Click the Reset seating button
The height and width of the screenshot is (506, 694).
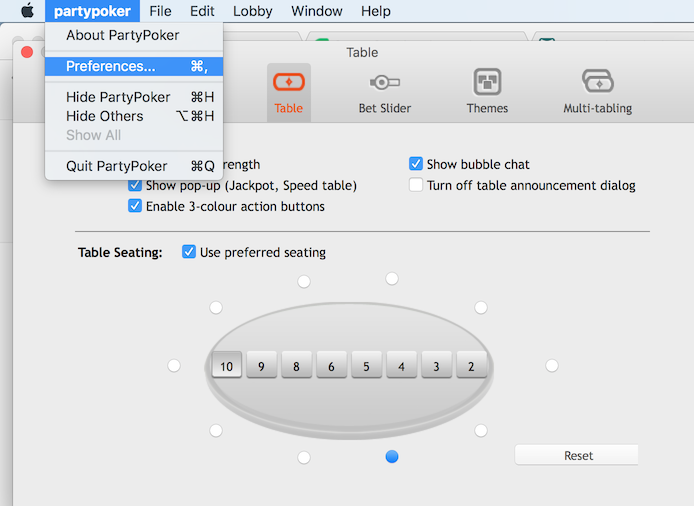pos(576,455)
